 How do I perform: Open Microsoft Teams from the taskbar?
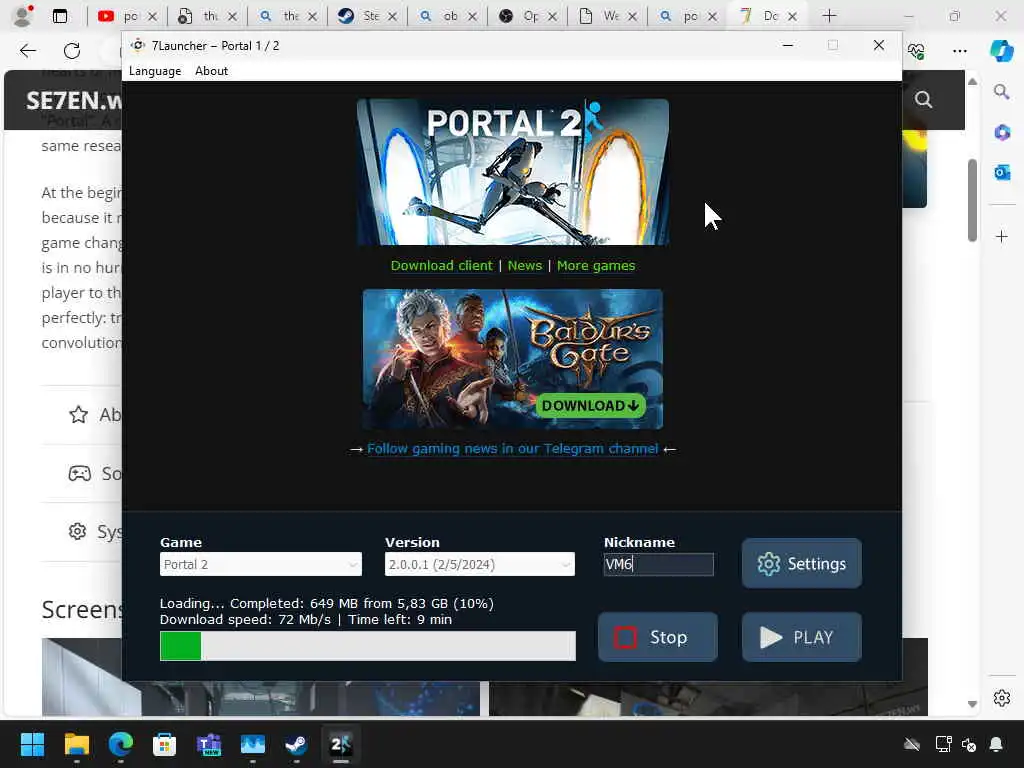coord(209,744)
